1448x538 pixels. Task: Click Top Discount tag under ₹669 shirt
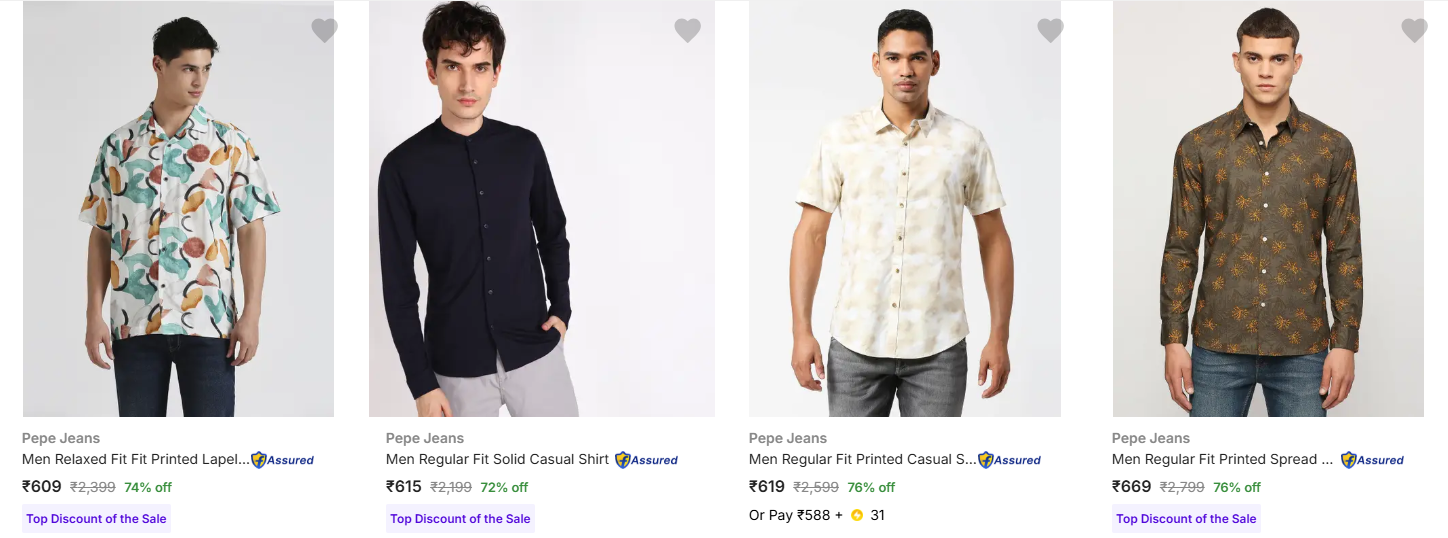click(x=1186, y=519)
